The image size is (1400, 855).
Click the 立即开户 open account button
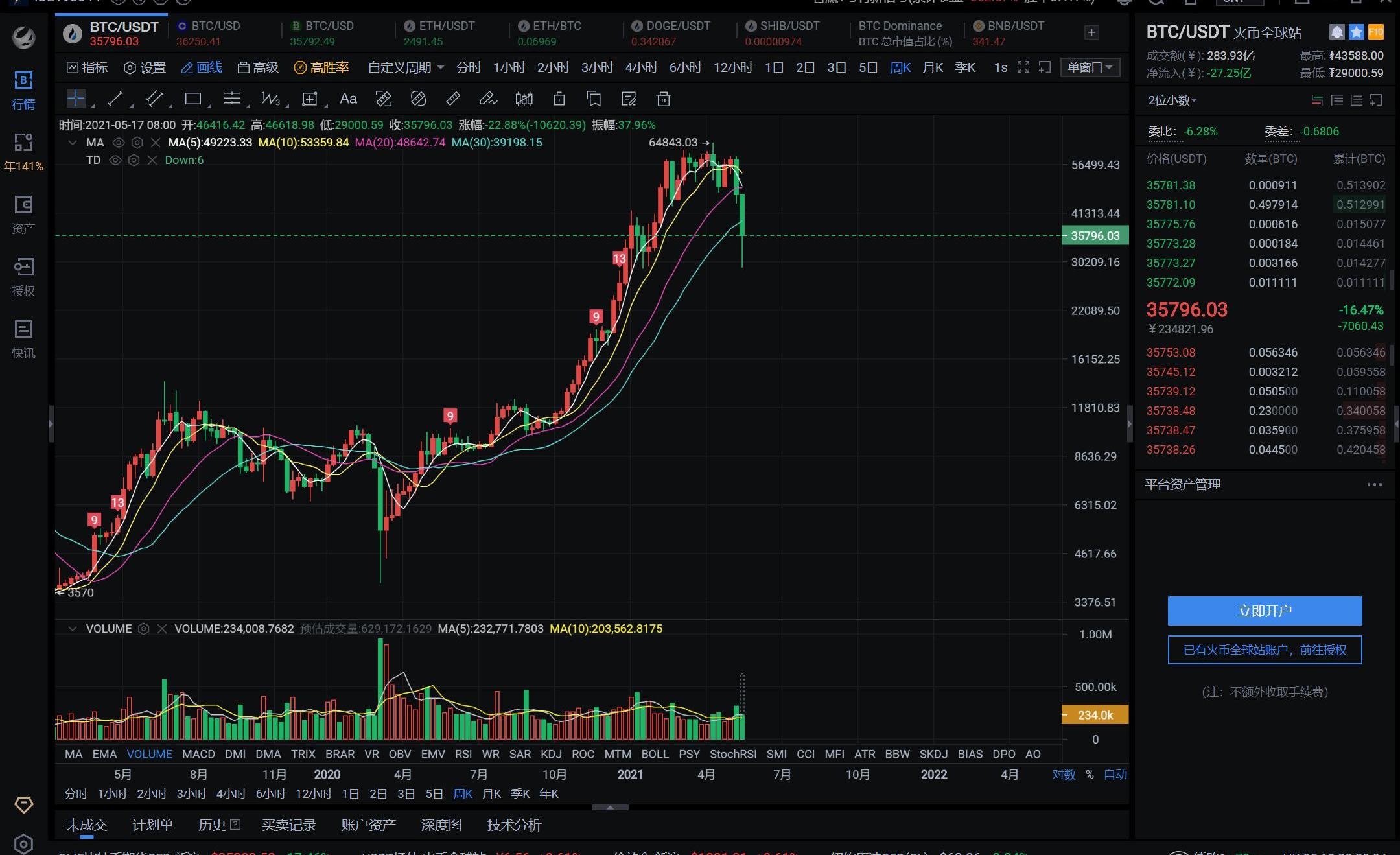(1265, 611)
